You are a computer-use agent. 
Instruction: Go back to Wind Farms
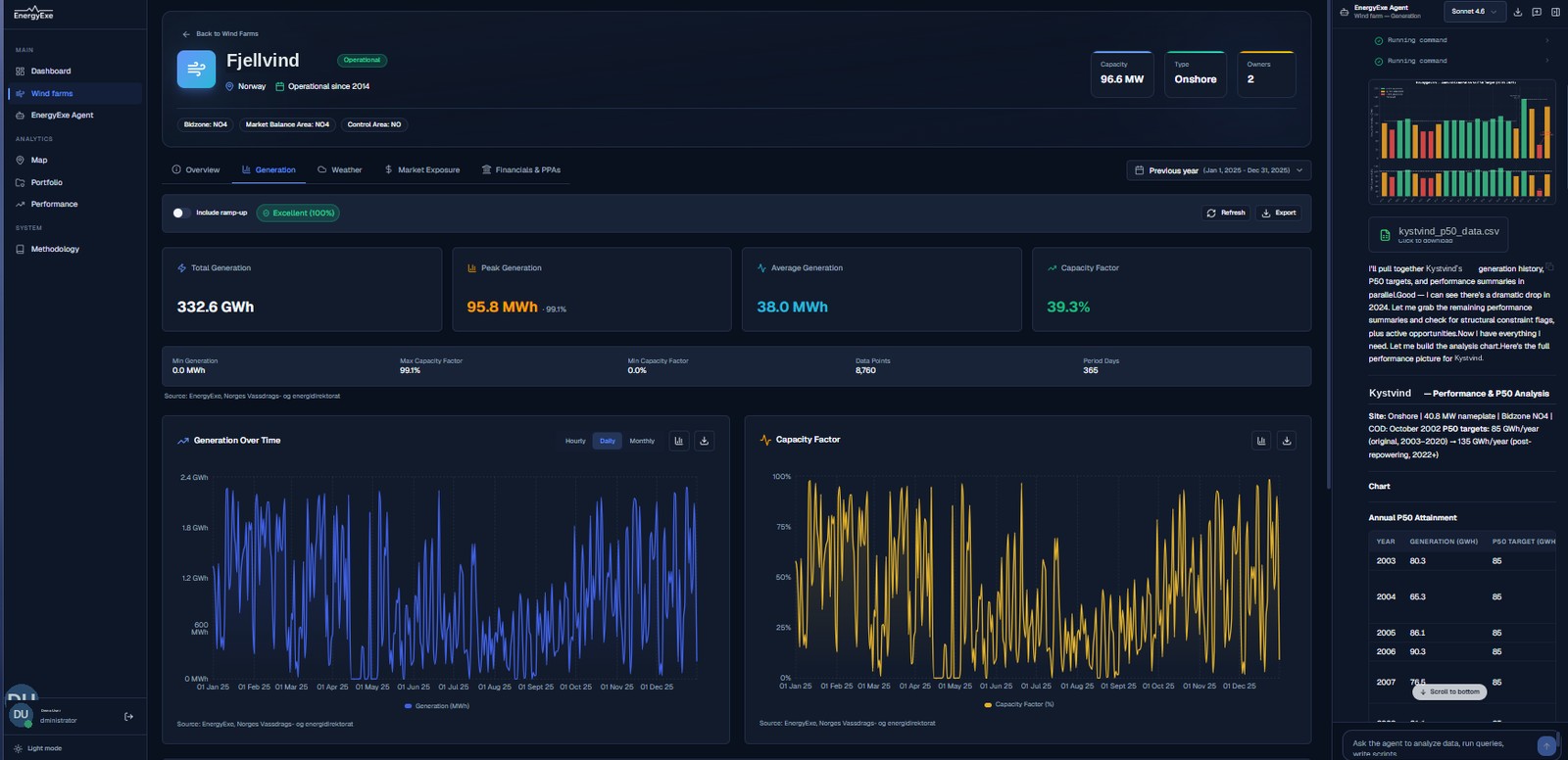point(220,34)
